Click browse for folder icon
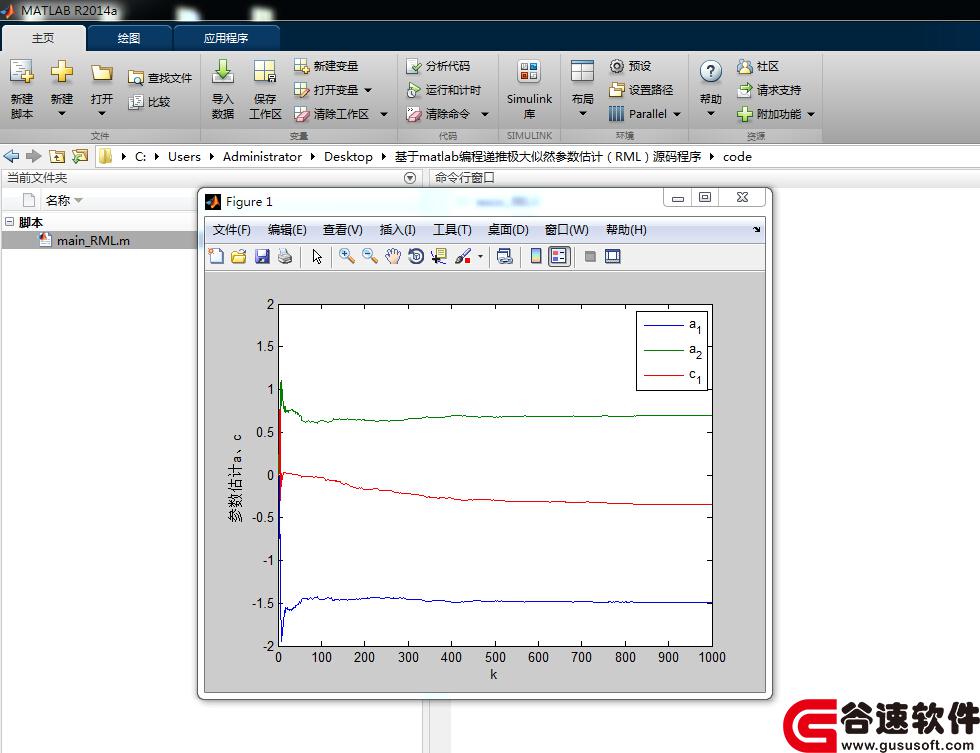This screenshot has height=753, width=980. pyautogui.click(x=80, y=156)
